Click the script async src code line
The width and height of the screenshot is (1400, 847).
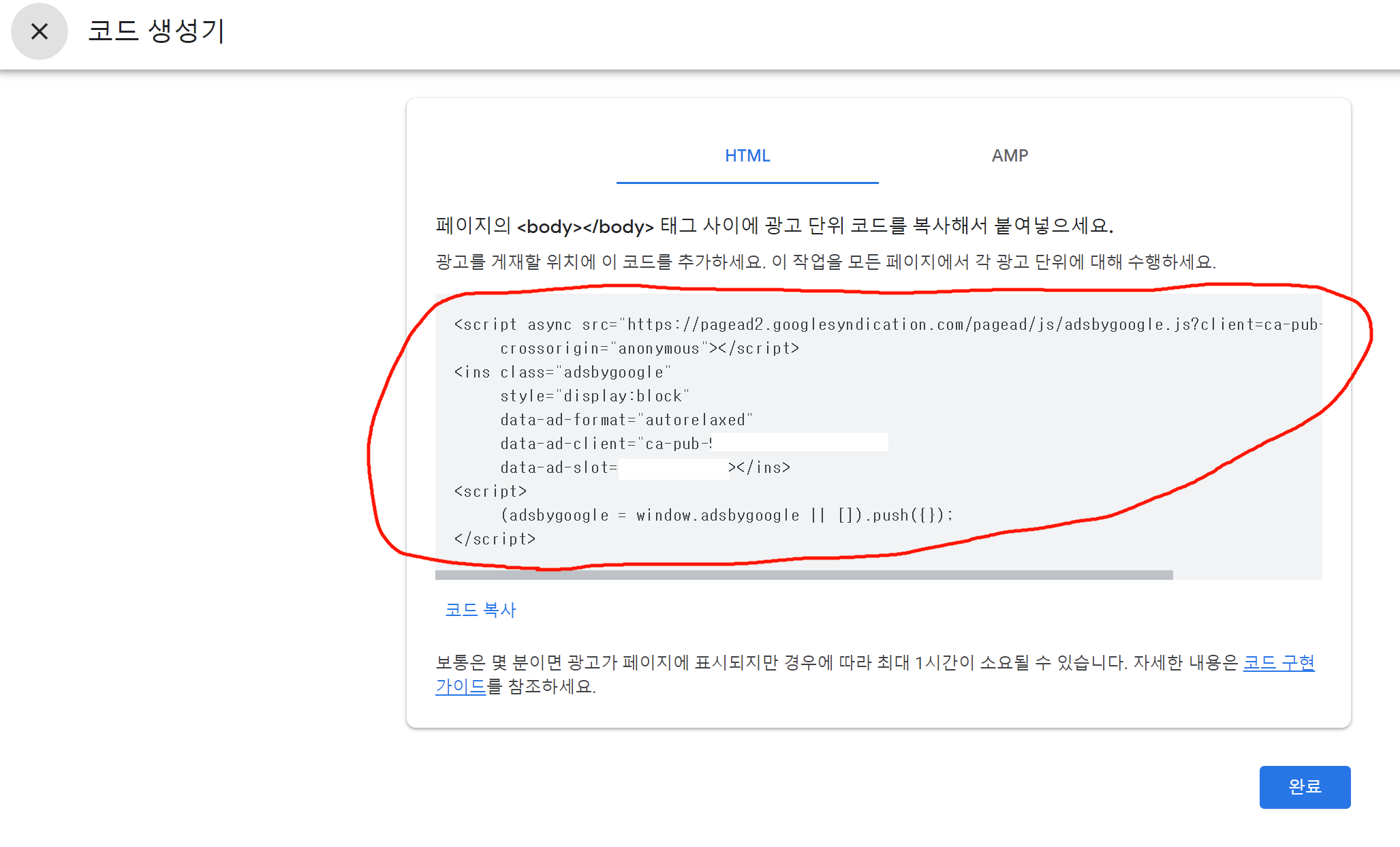coord(888,324)
